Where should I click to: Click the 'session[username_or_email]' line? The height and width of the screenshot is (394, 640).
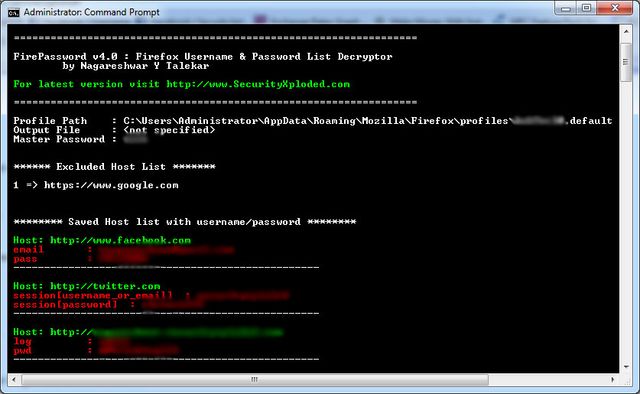click(x=151, y=295)
